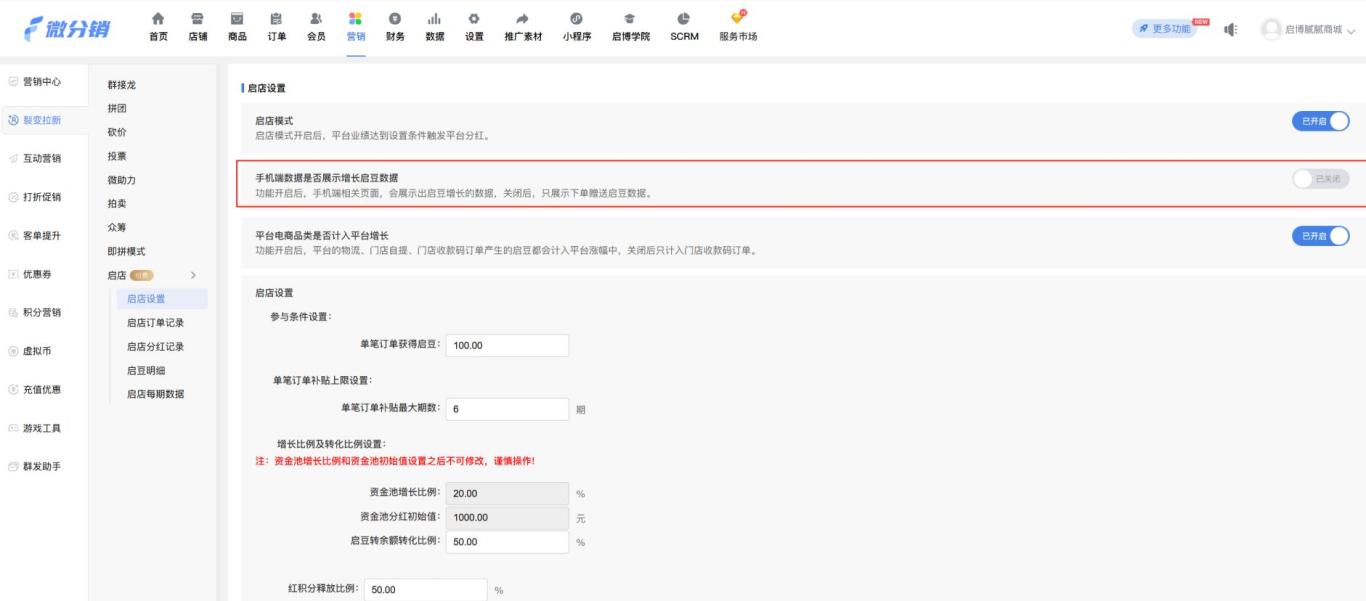Select 打折促销 in the sidebar
This screenshot has width=1366, height=601.
point(44,197)
